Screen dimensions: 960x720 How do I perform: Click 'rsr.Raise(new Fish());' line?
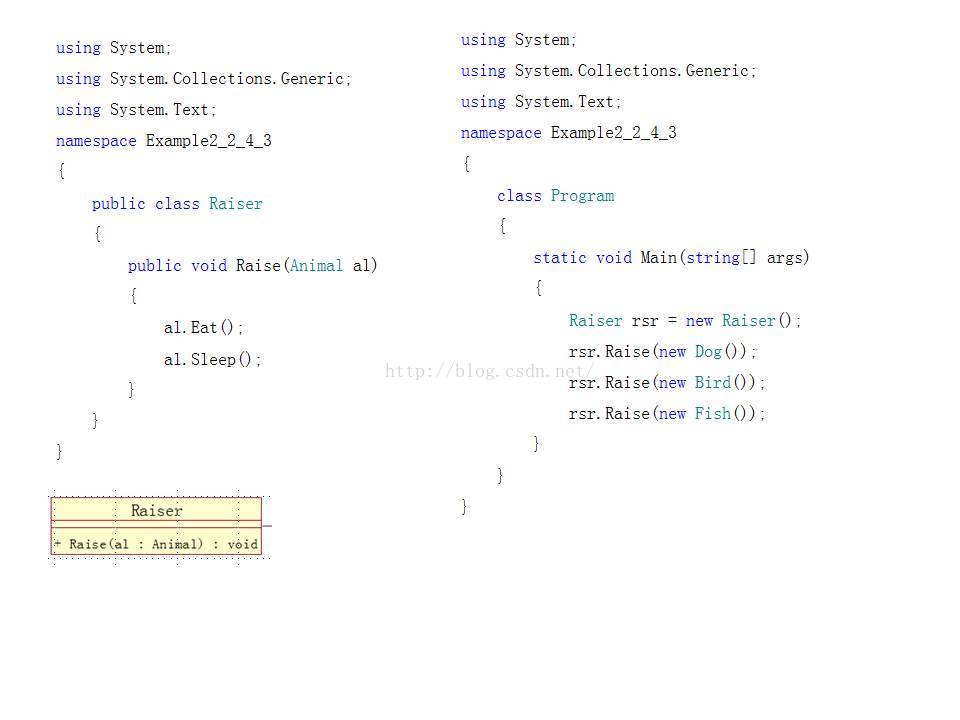pos(667,414)
